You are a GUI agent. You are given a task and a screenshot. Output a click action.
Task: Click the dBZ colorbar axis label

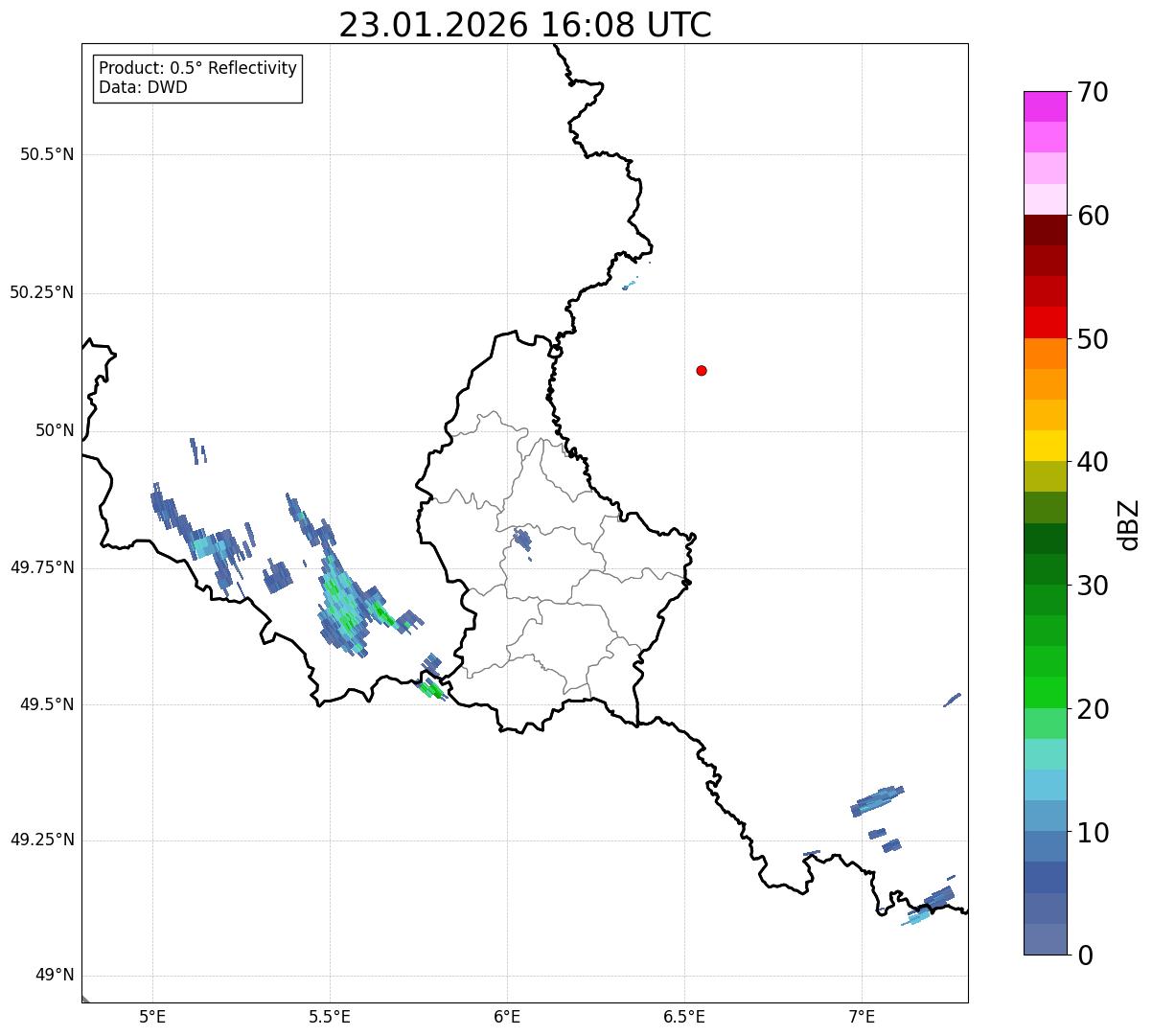(x=1131, y=524)
